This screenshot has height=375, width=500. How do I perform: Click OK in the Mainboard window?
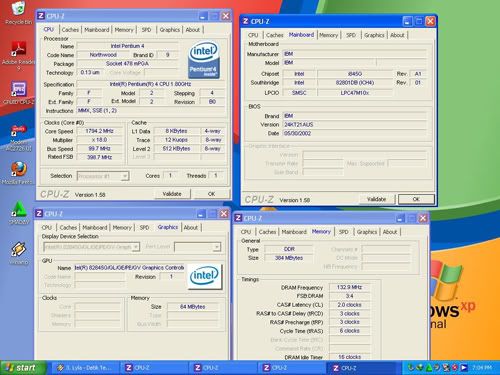click(416, 199)
